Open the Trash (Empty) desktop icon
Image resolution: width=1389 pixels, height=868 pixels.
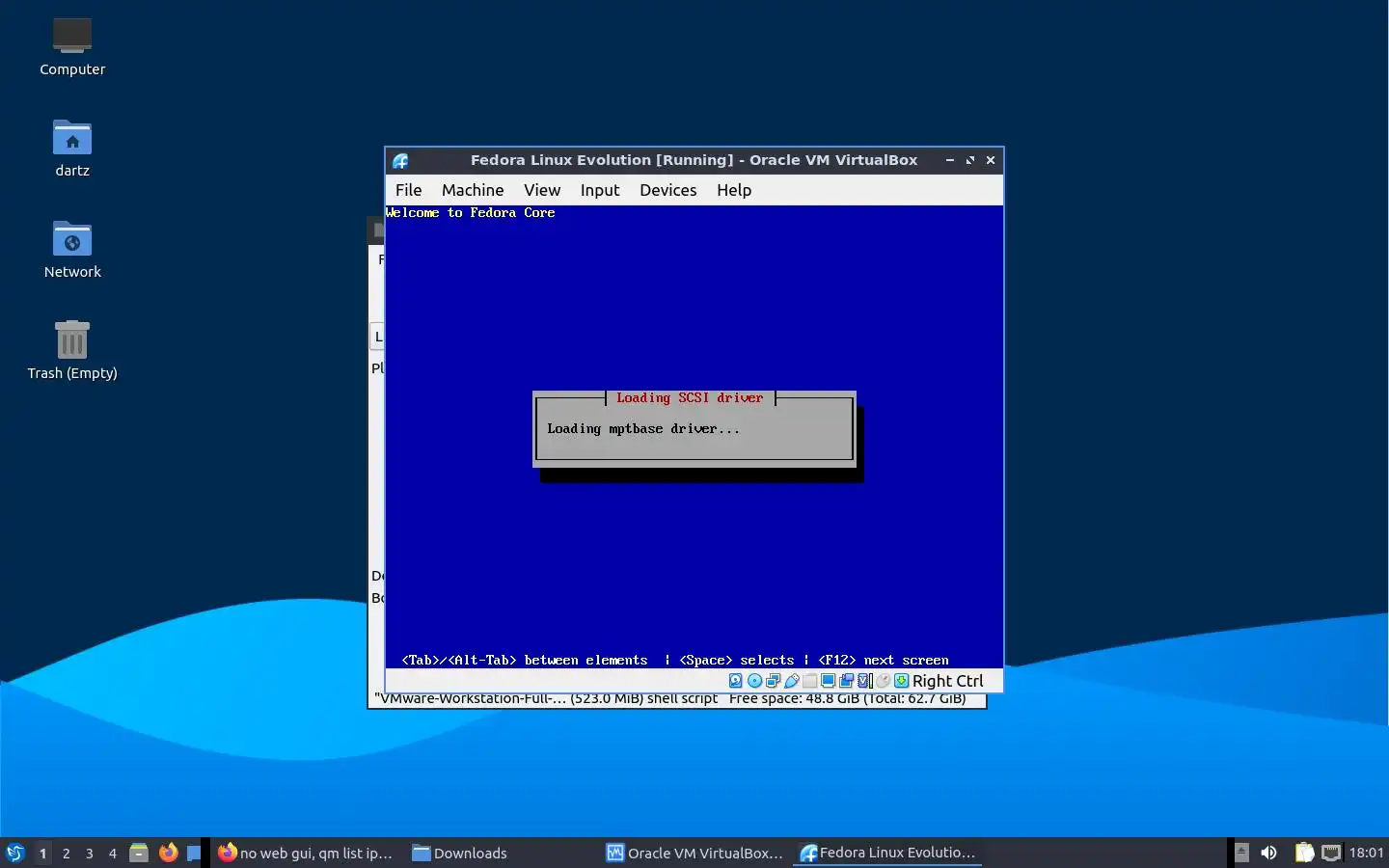(72, 351)
